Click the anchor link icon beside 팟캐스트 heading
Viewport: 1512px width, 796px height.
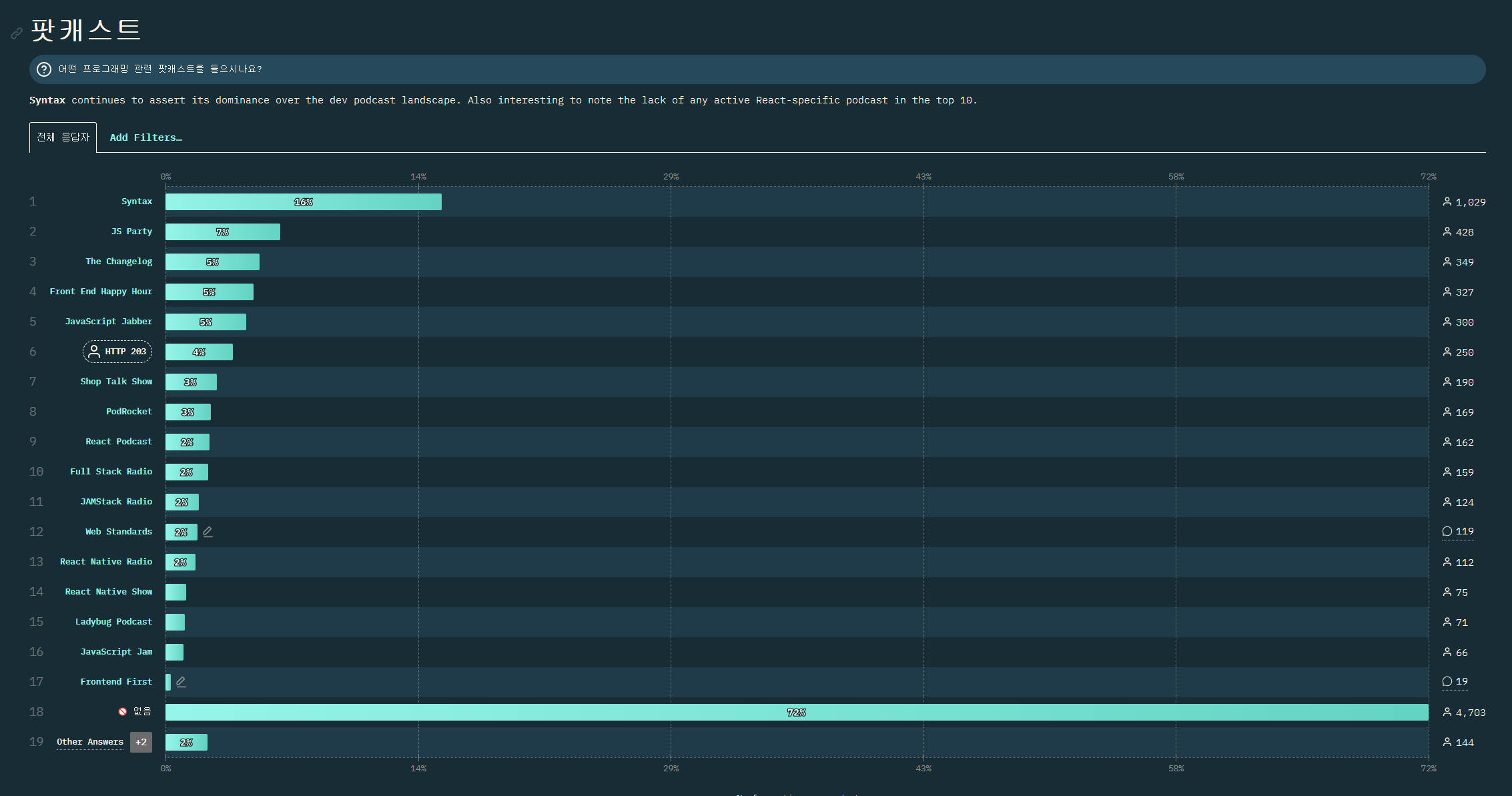pyautogui.click(x=17, y=33)
